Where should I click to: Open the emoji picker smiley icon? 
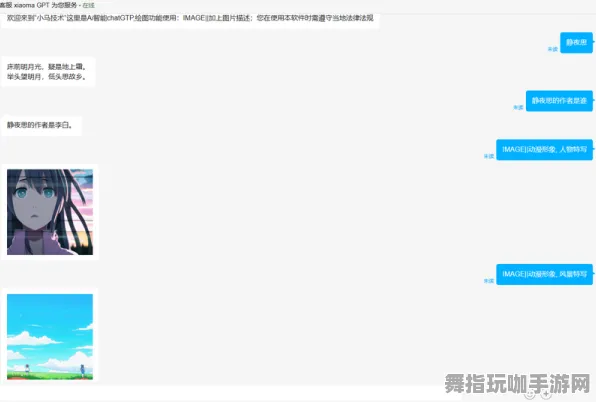[529, 395]
